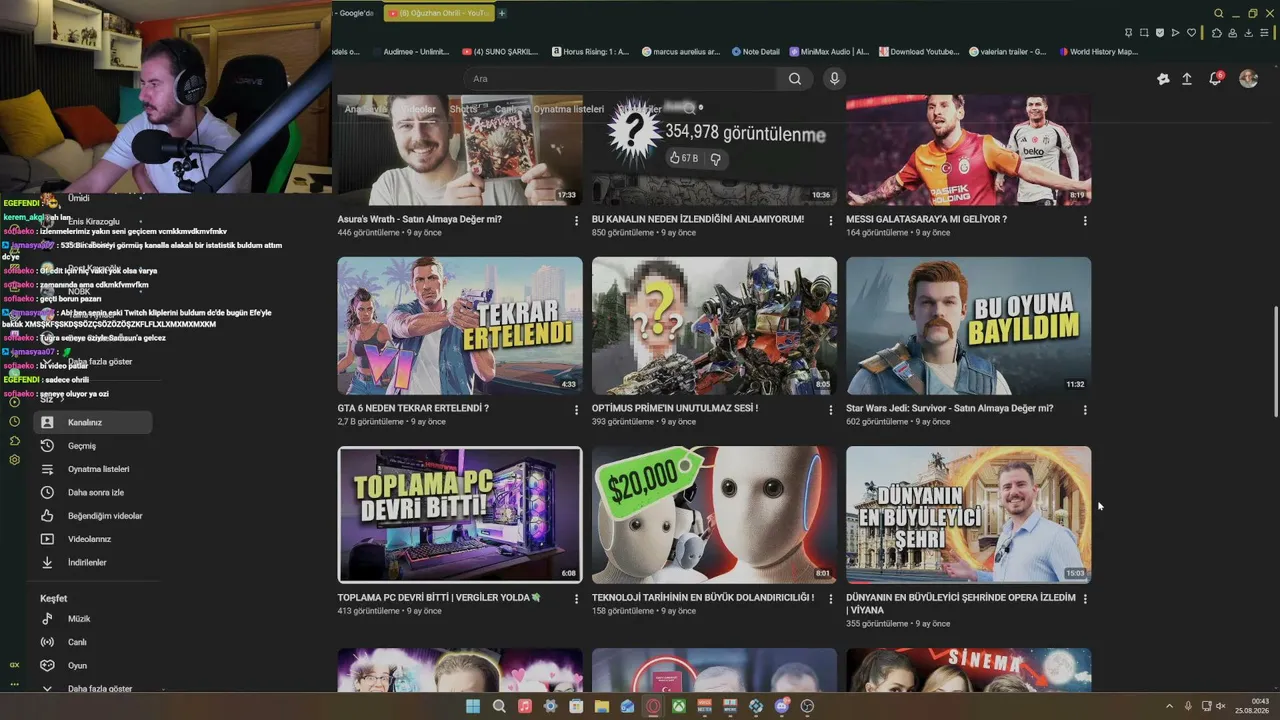Open DÜNYANIN EN BÜYÜLEYİCİ ŞEHRİ thumbnail
Screen dimensions: 1280x720
(968, 515)
